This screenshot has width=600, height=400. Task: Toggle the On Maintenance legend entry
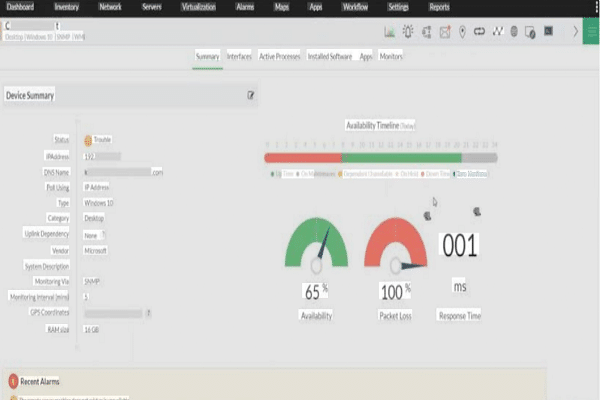(x=316, y=174)
